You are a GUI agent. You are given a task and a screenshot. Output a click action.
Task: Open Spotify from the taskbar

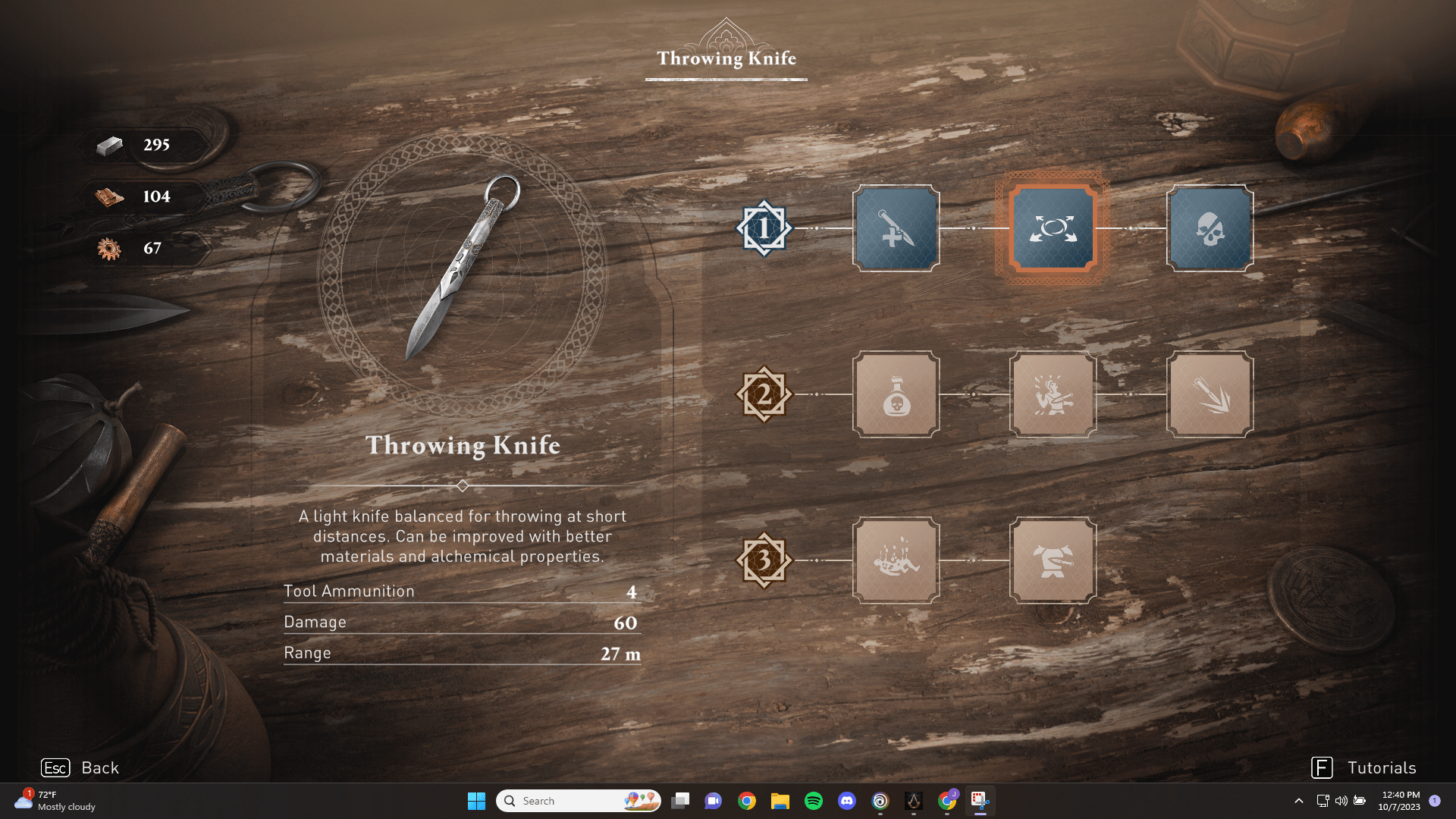(813, 800)
